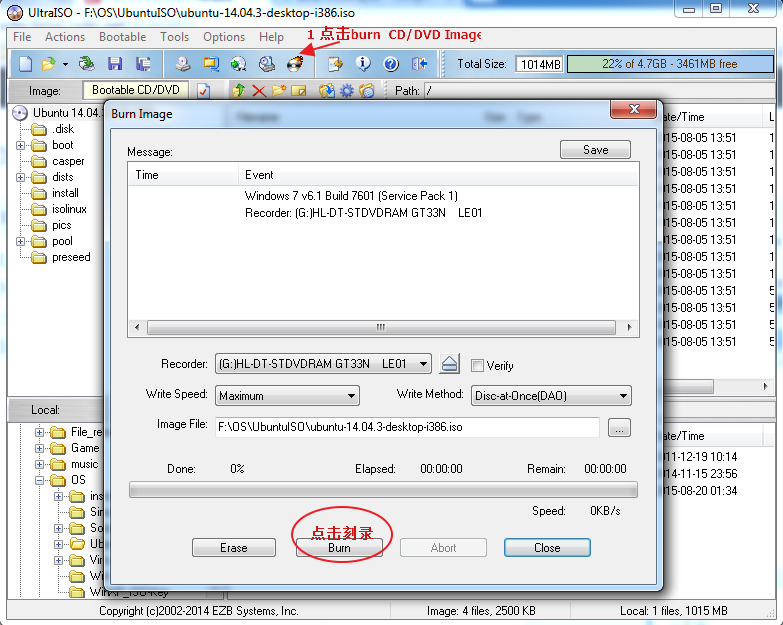
Task: Open the Bootable menu
Action: pyautogui.click(x=122, y=37)
